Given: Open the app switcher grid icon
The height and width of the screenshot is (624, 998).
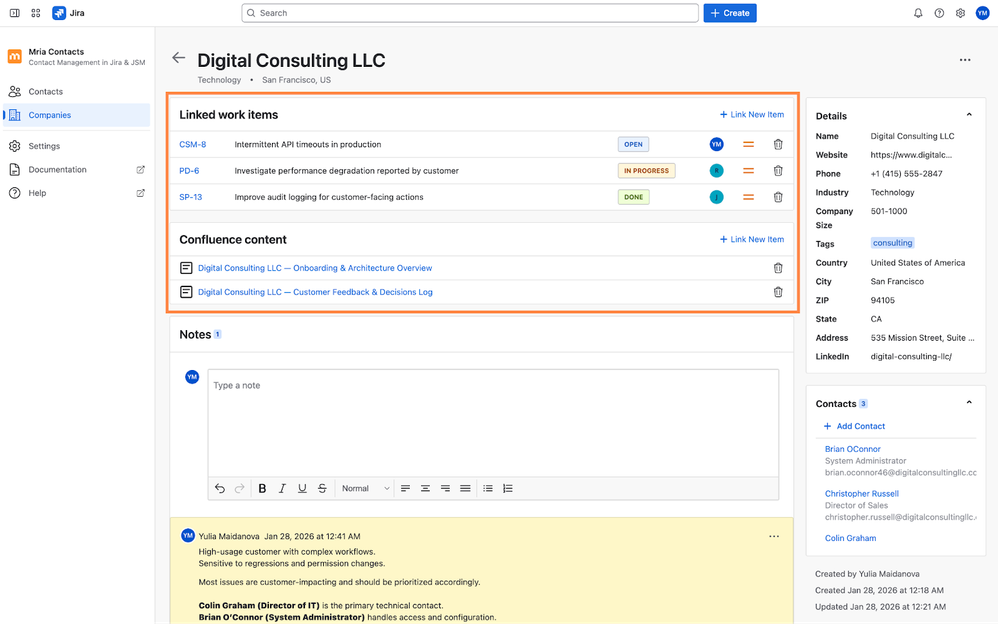Looking at the screenshot, I should pyautogui.click(x=36, y=13).
